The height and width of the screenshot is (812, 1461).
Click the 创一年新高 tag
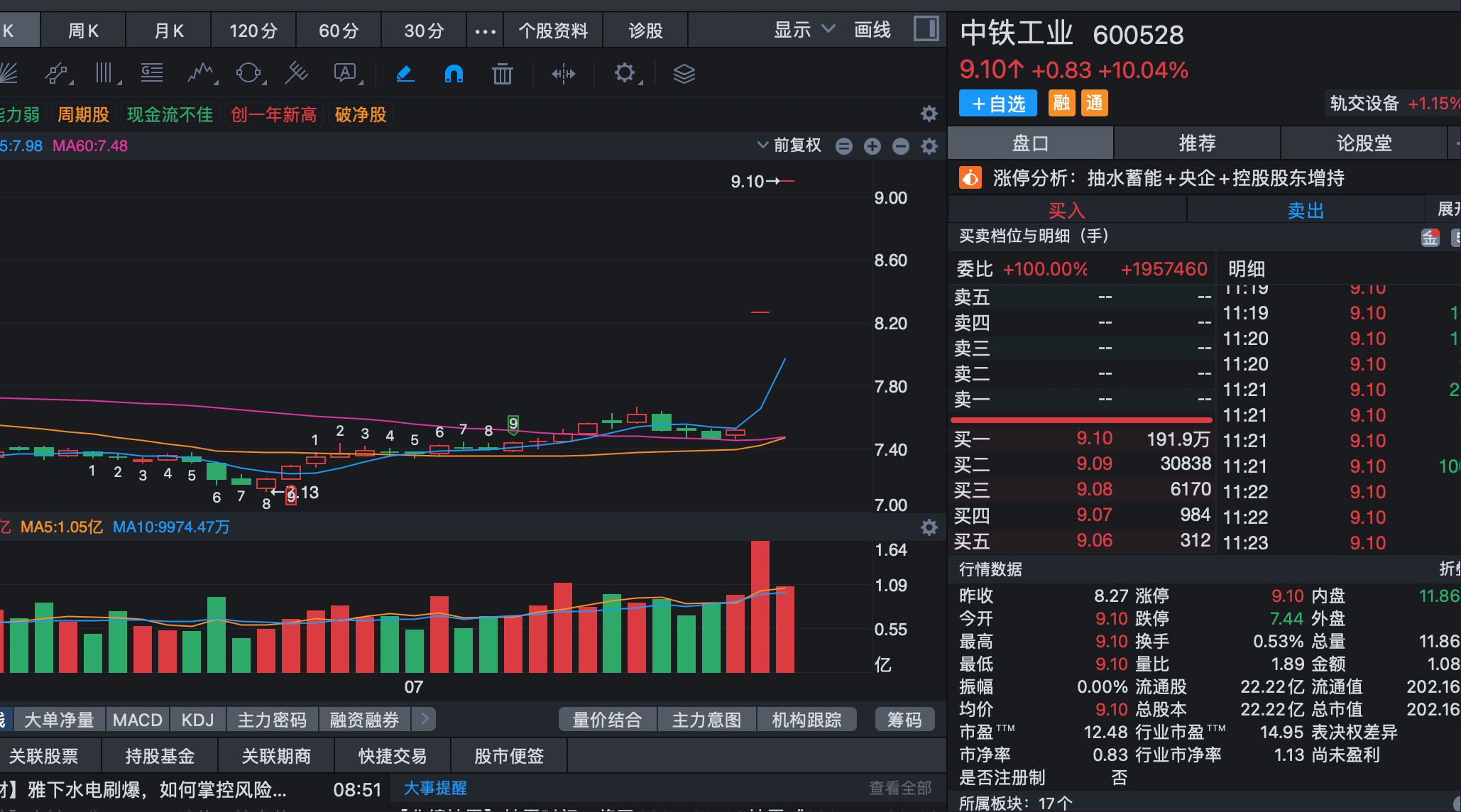pyautogui.click(x=273, y=114)
